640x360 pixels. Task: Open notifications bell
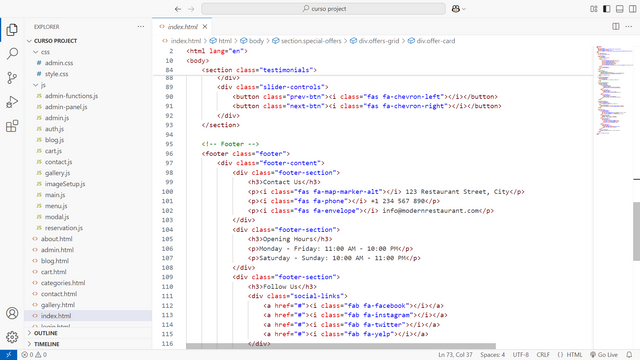click(x=629, y=355)
